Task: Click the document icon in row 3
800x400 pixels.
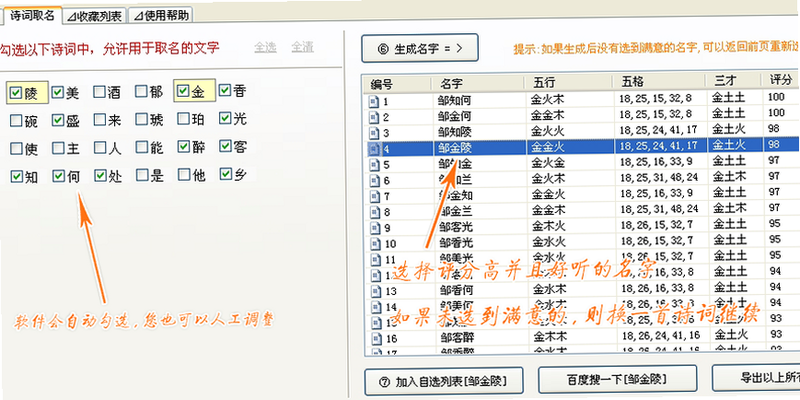Action: click(x=374, y=134)
